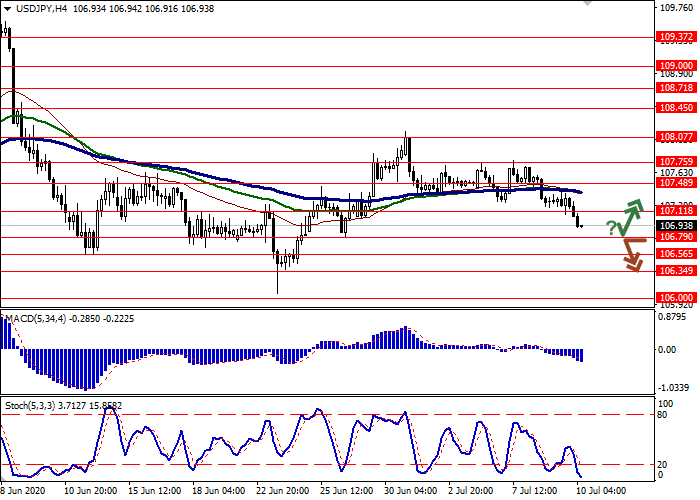Click the 107.489 price level tag
This screenshot has width=700, height=500.
(x=676, y=183)
